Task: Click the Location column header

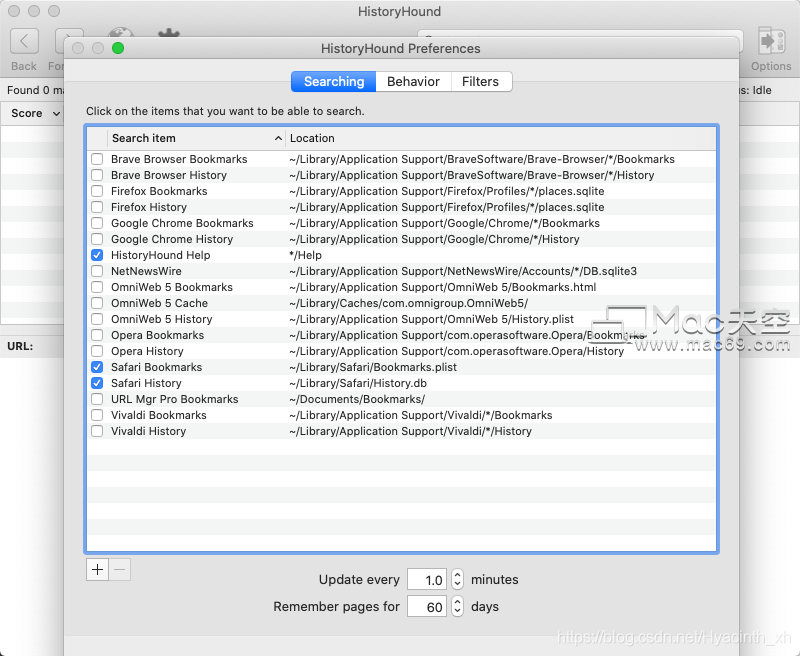Action: pos(501,138)
